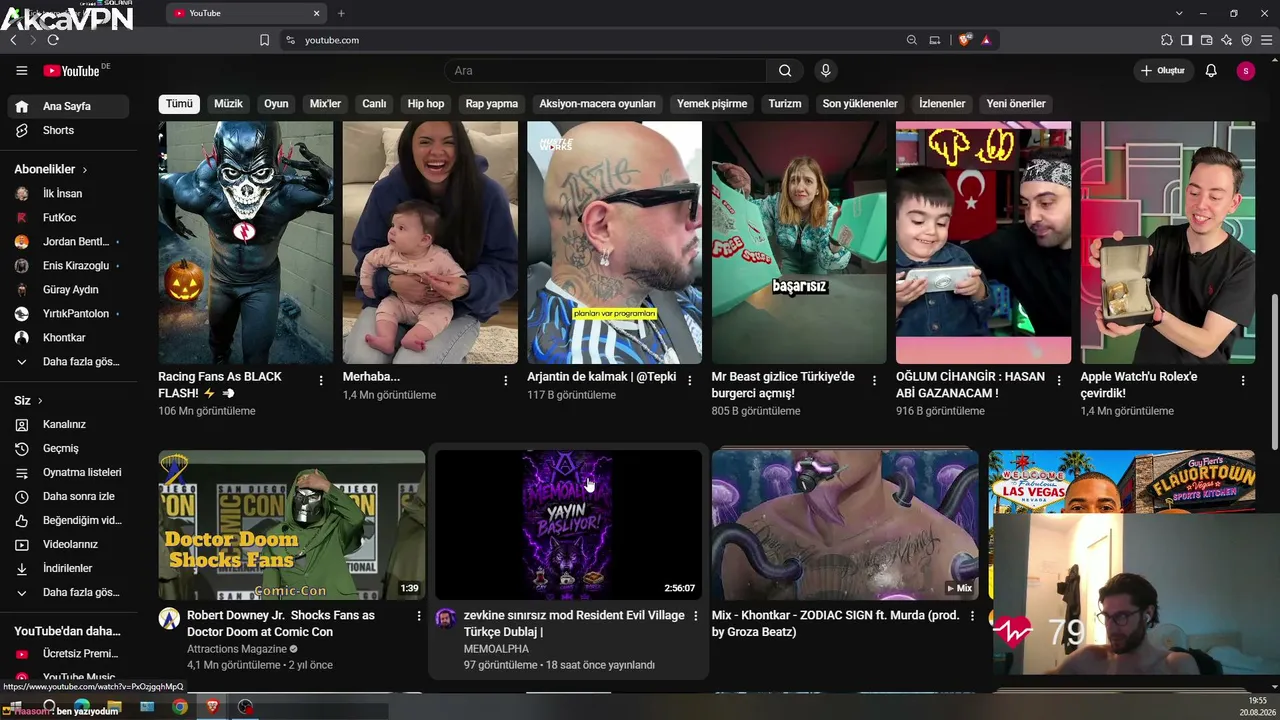
Task: Open Oynatma listeleri playlists
Action: tap(68, 472)
